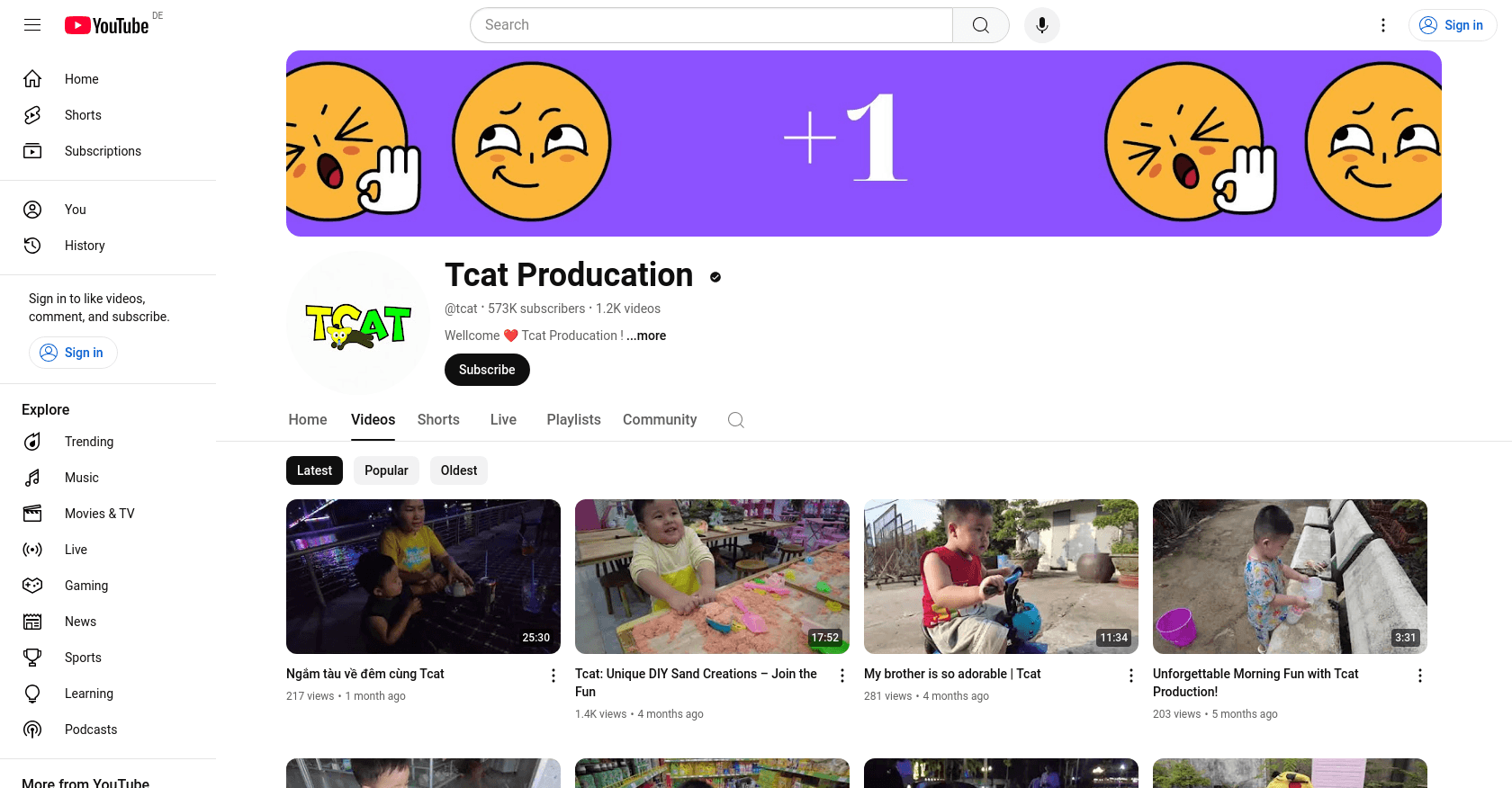Expand channel description with ...more

(x=646, y=336)
